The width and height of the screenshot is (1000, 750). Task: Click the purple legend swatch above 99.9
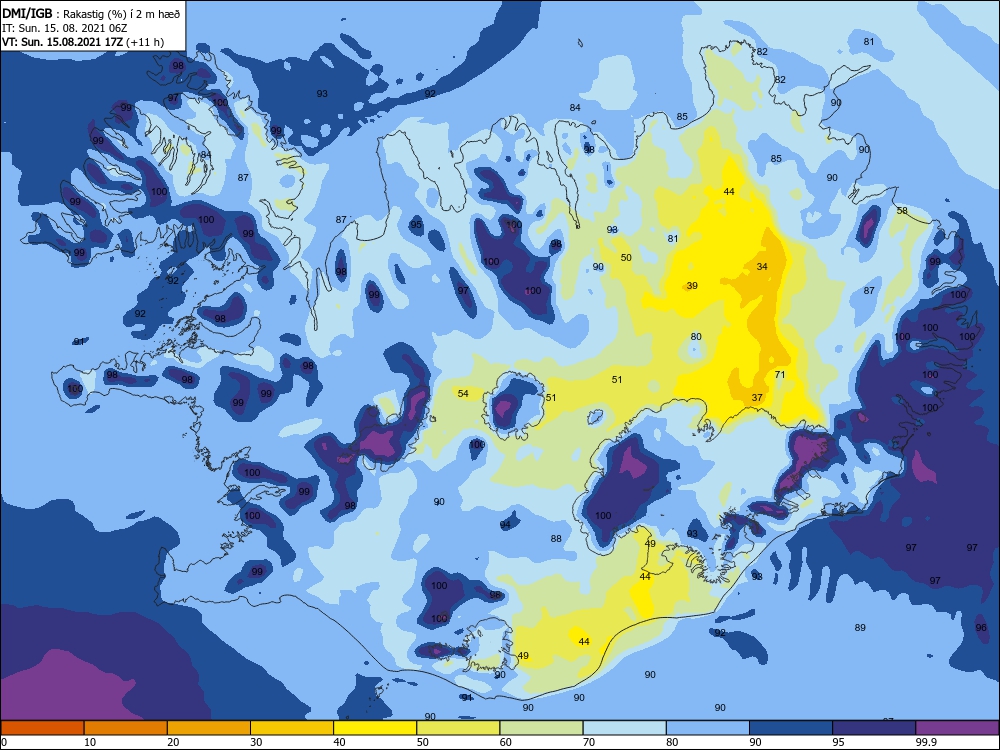tap(957, 728)
